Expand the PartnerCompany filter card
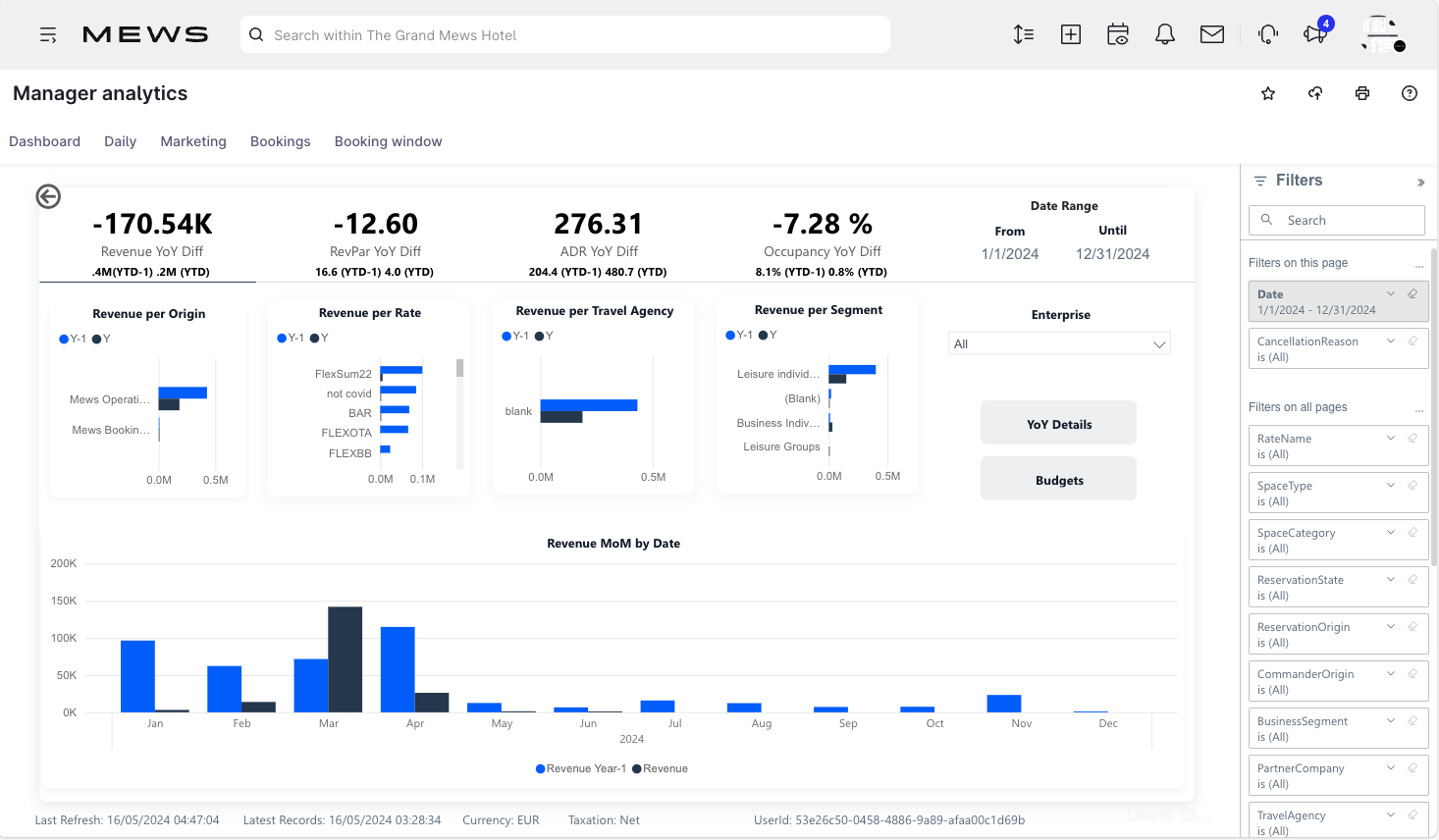Screen dimensions: 1439x840 click(1391, 767)
